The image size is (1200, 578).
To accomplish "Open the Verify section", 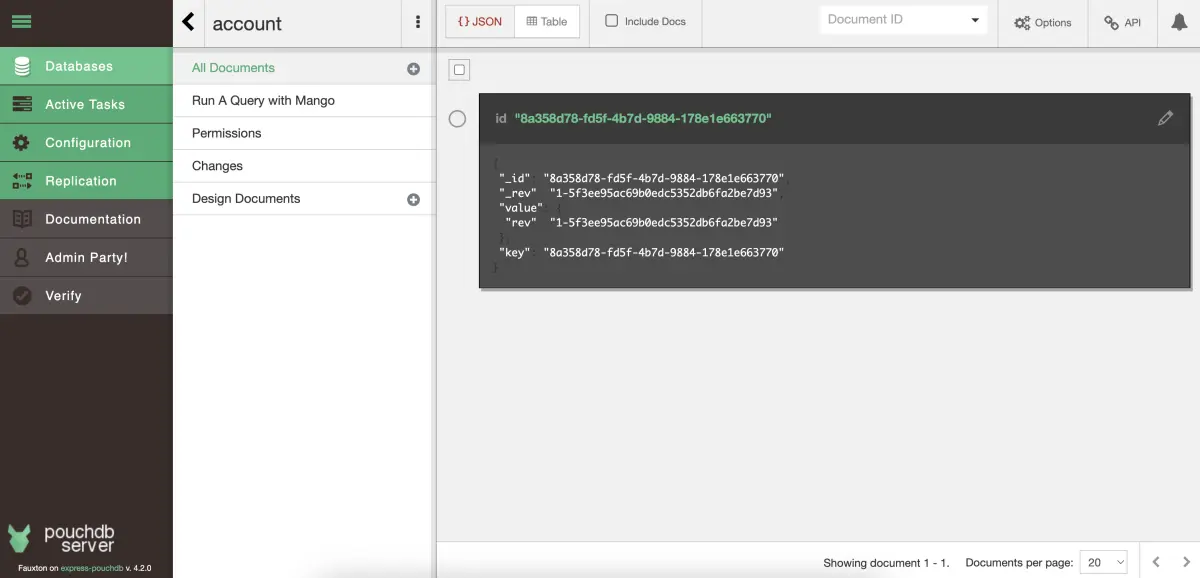I will pos(86,296).
